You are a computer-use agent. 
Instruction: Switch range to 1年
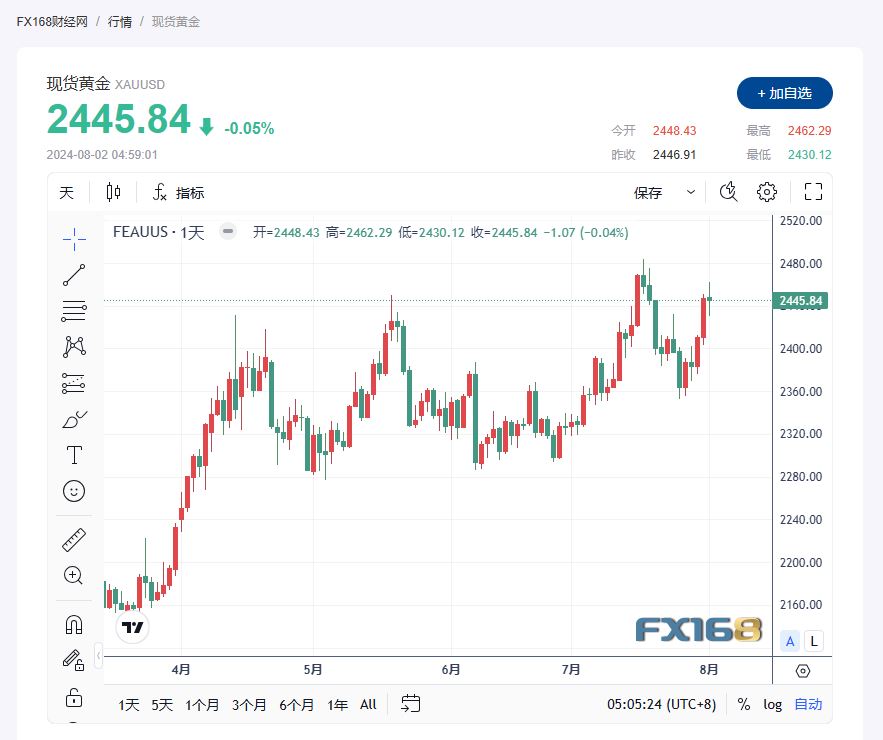click(337, 705)
